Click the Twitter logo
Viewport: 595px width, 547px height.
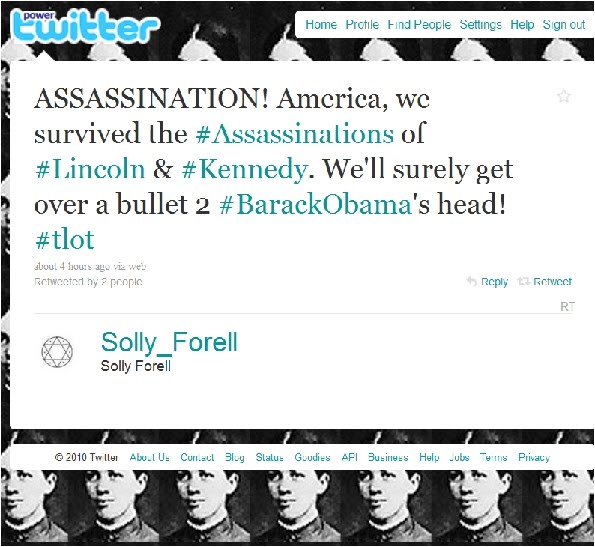[x=85, y=26]
